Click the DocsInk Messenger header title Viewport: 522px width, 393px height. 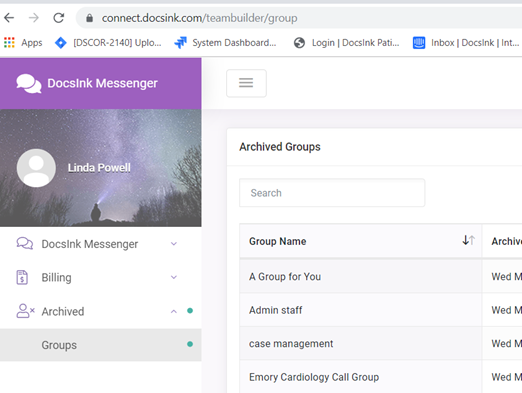pyautogui.click(x=102, y=83)
